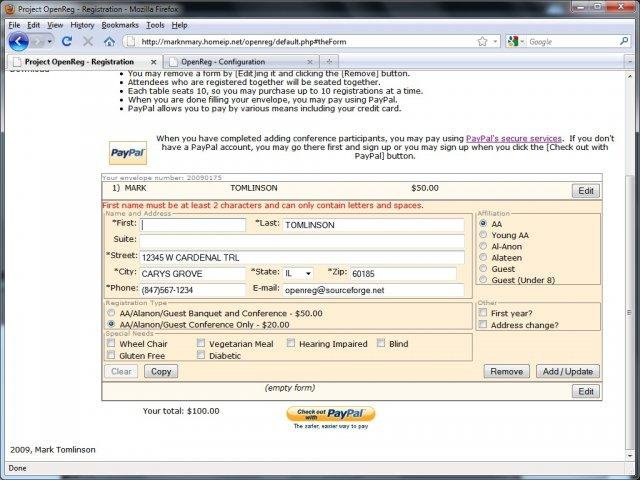This screenshot has height=480, width=640.
Task: Click in the Google search box
Action: (572, 42)
